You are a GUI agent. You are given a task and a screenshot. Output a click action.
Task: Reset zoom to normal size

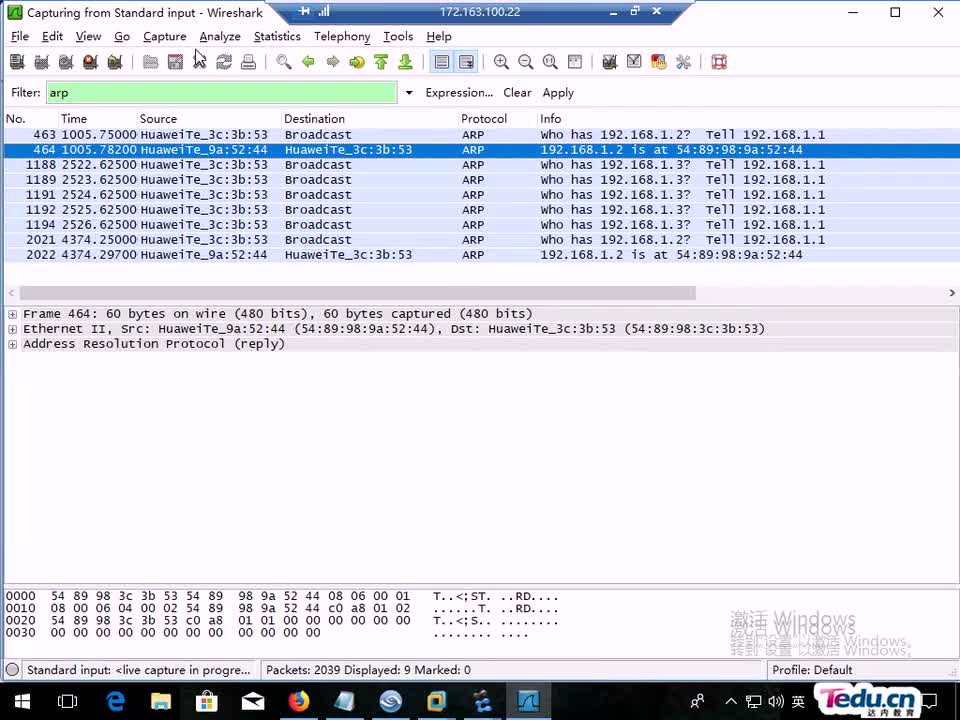550,62
